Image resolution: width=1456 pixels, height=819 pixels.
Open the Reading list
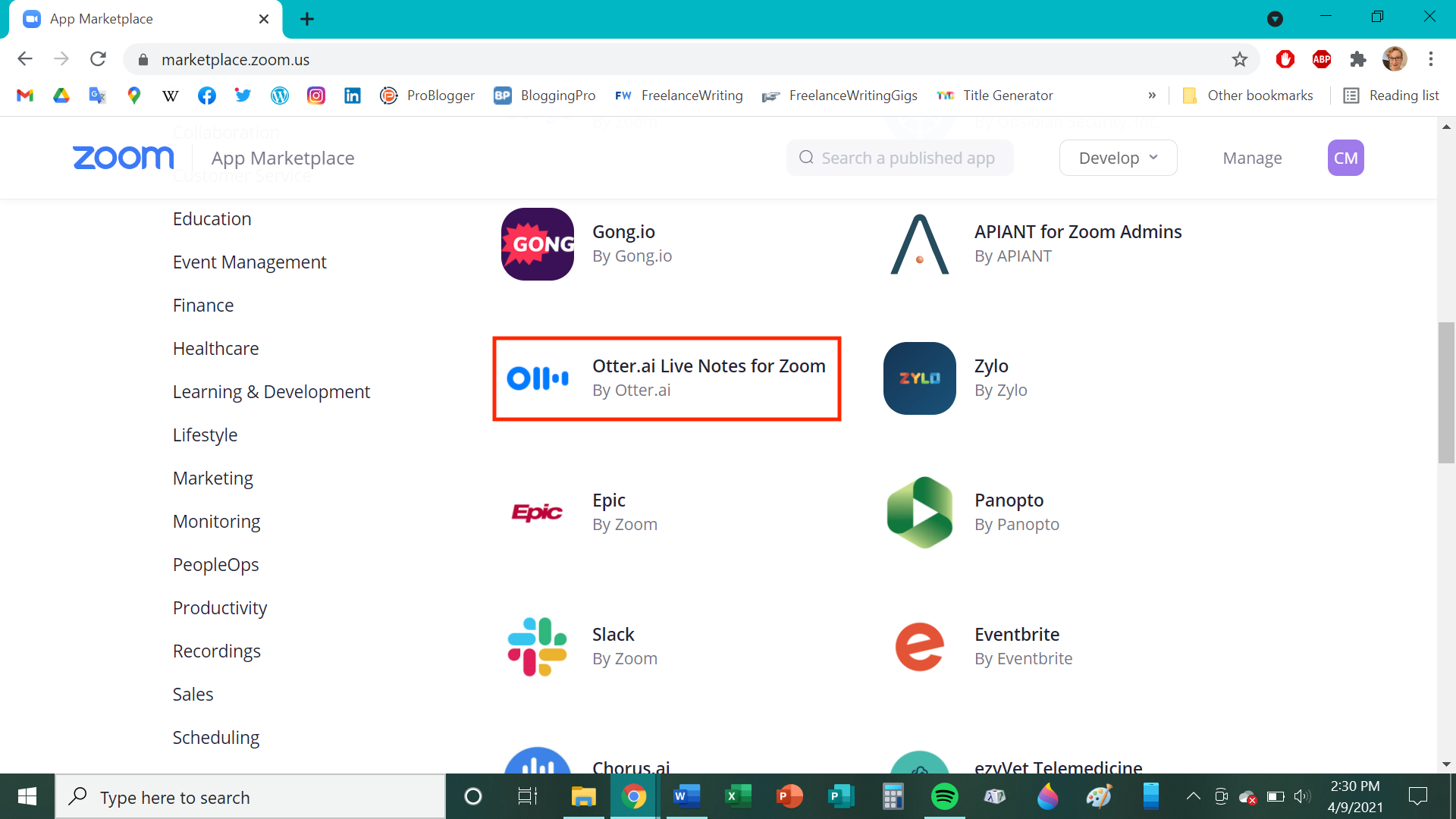pos(1392,96)
